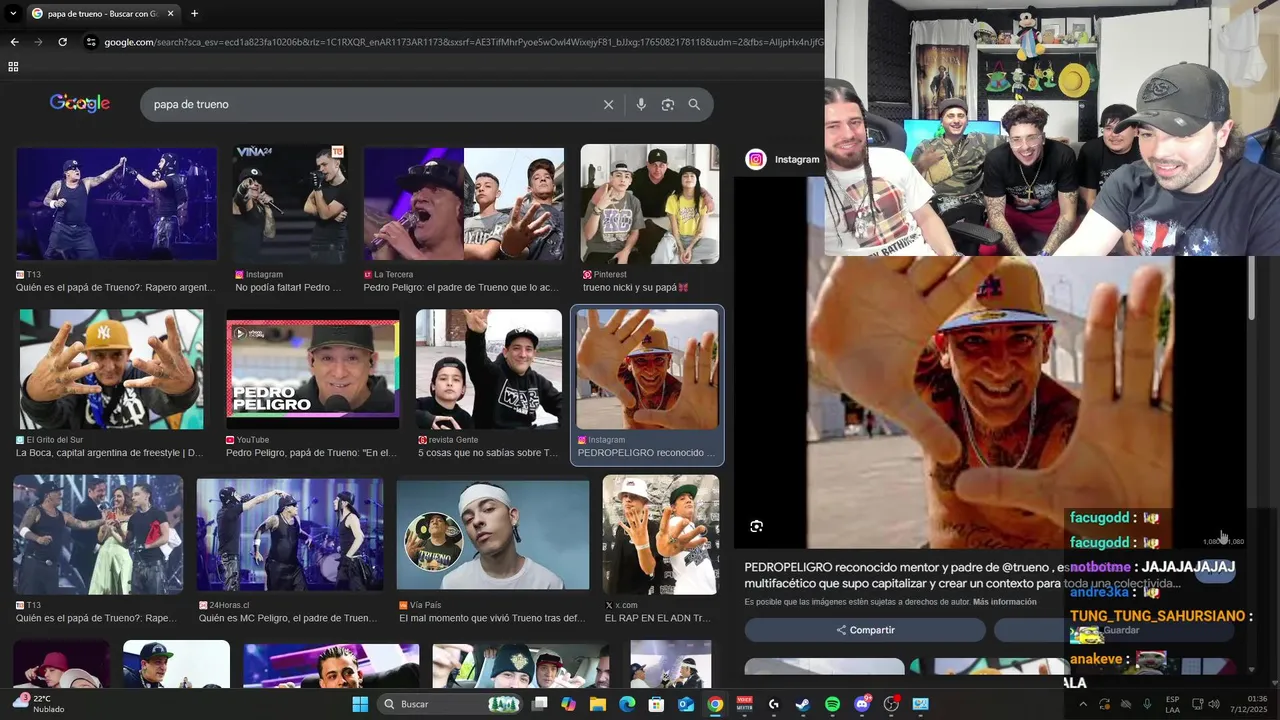Open Voicemeeter from the taskbar
This screenshot has width=1280, height=720.
744,704
